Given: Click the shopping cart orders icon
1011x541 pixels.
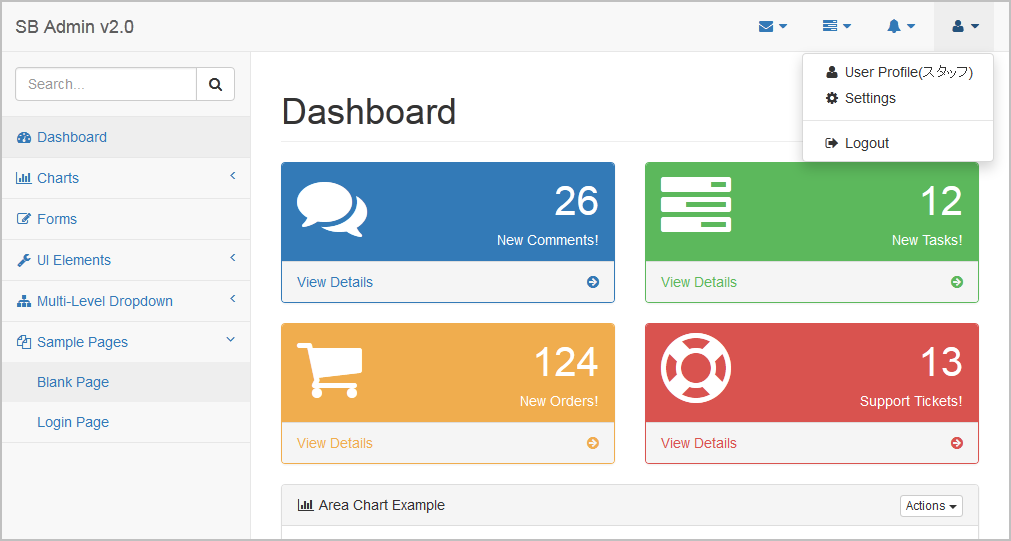Looking at the screenshot, I should [329, 370].
